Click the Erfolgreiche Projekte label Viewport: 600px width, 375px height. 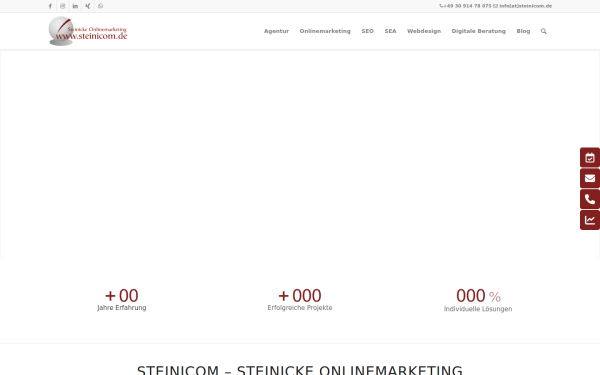pyautogui.click(x=300, y=308)
